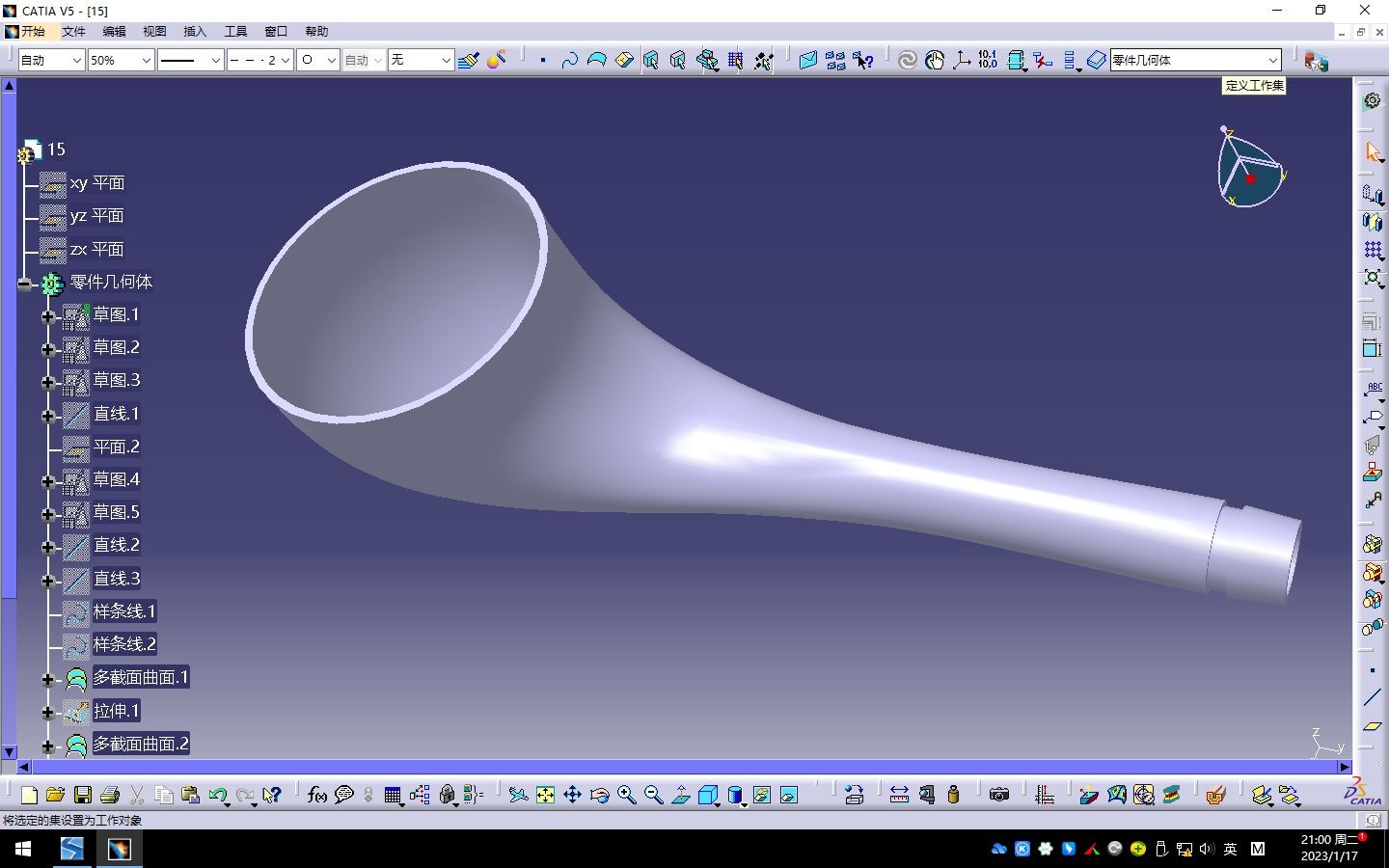Click the Measure Between ruler icon
Image resolution: width=1389 pixels, height=868 pixels.
[899, 795]
